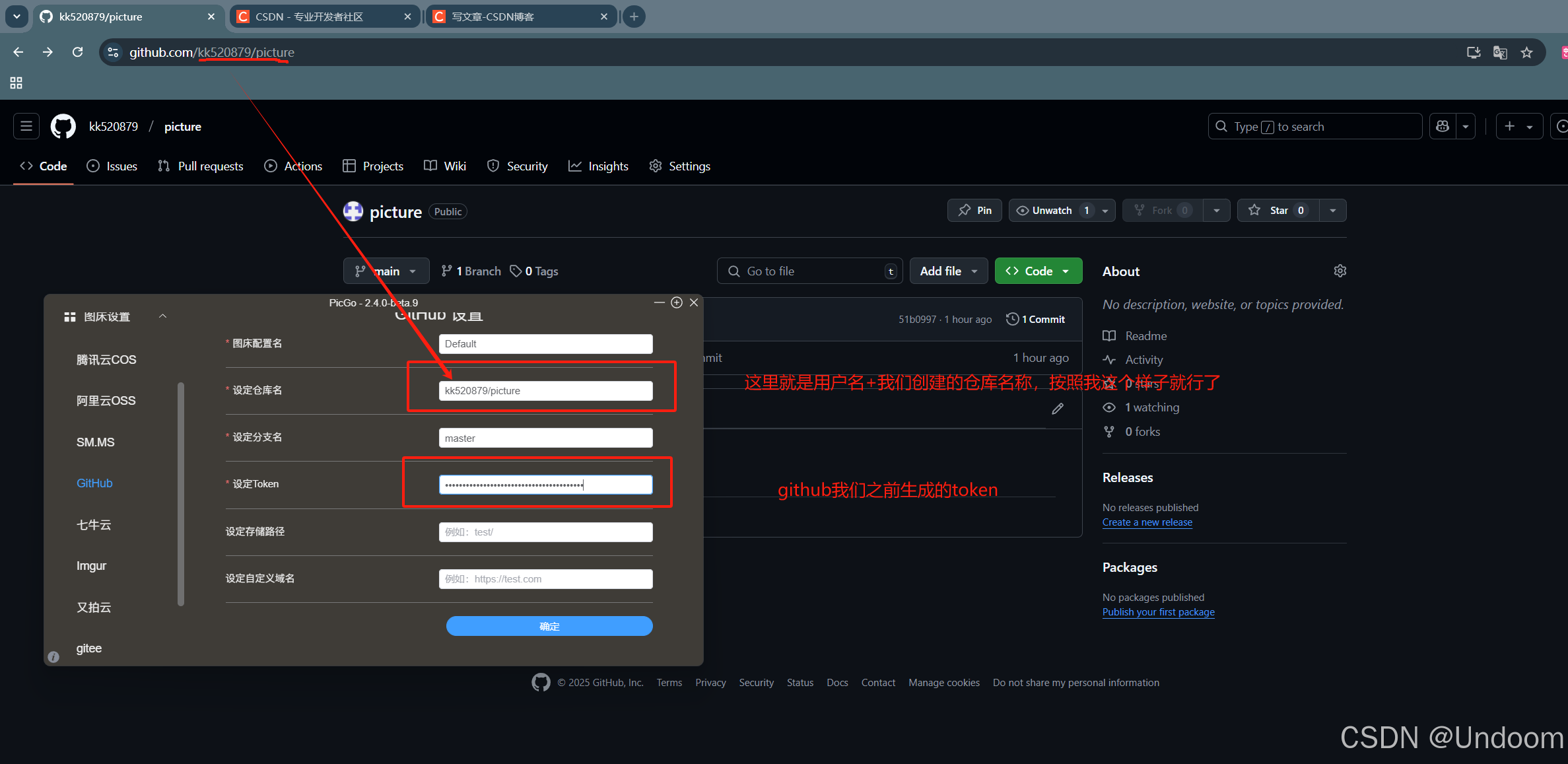Go to the Actions tab
Screen dimensions: 1568x764
click(293, 166)
